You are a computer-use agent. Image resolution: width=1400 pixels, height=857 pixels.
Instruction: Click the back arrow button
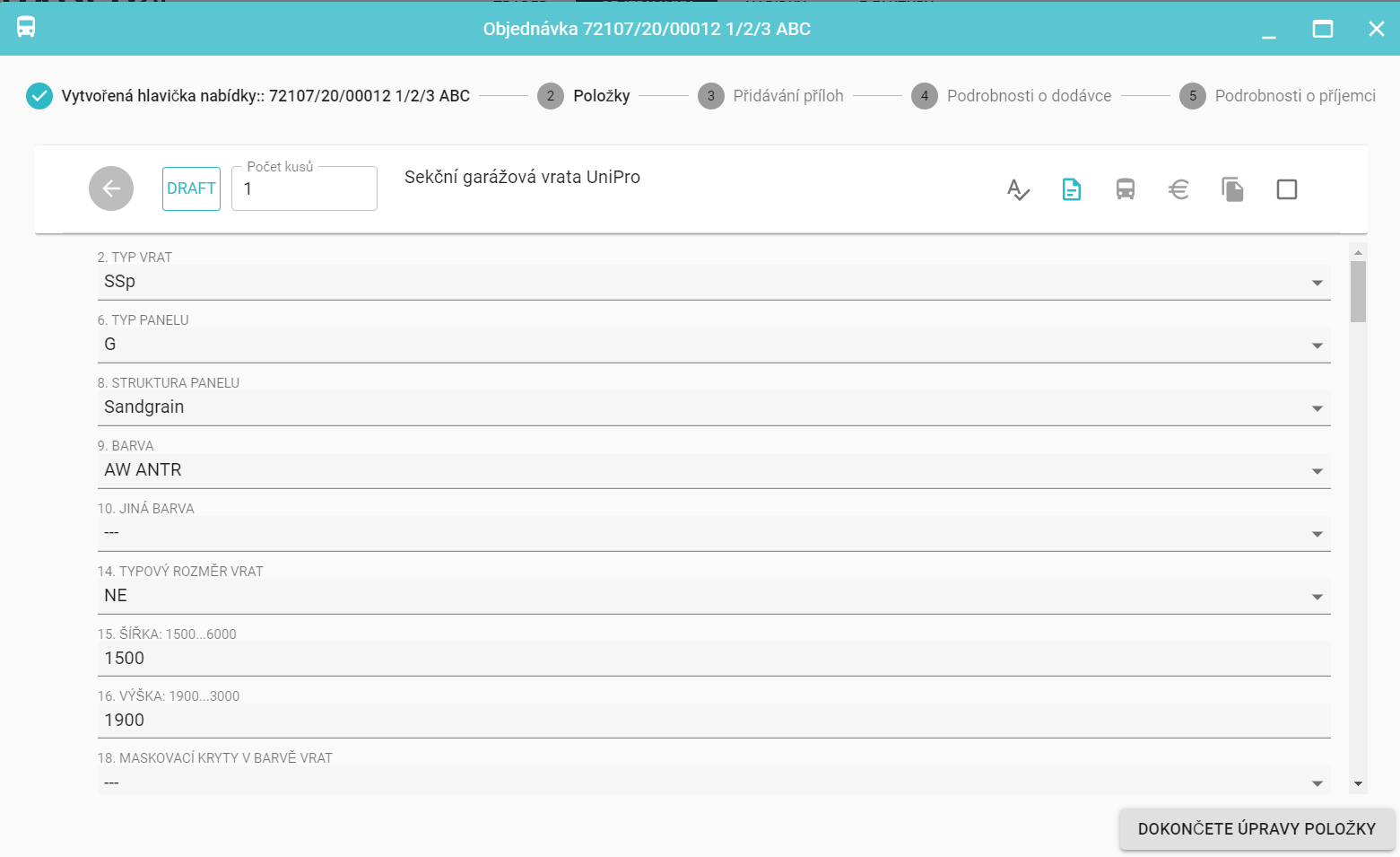click(x=111, y=188)
